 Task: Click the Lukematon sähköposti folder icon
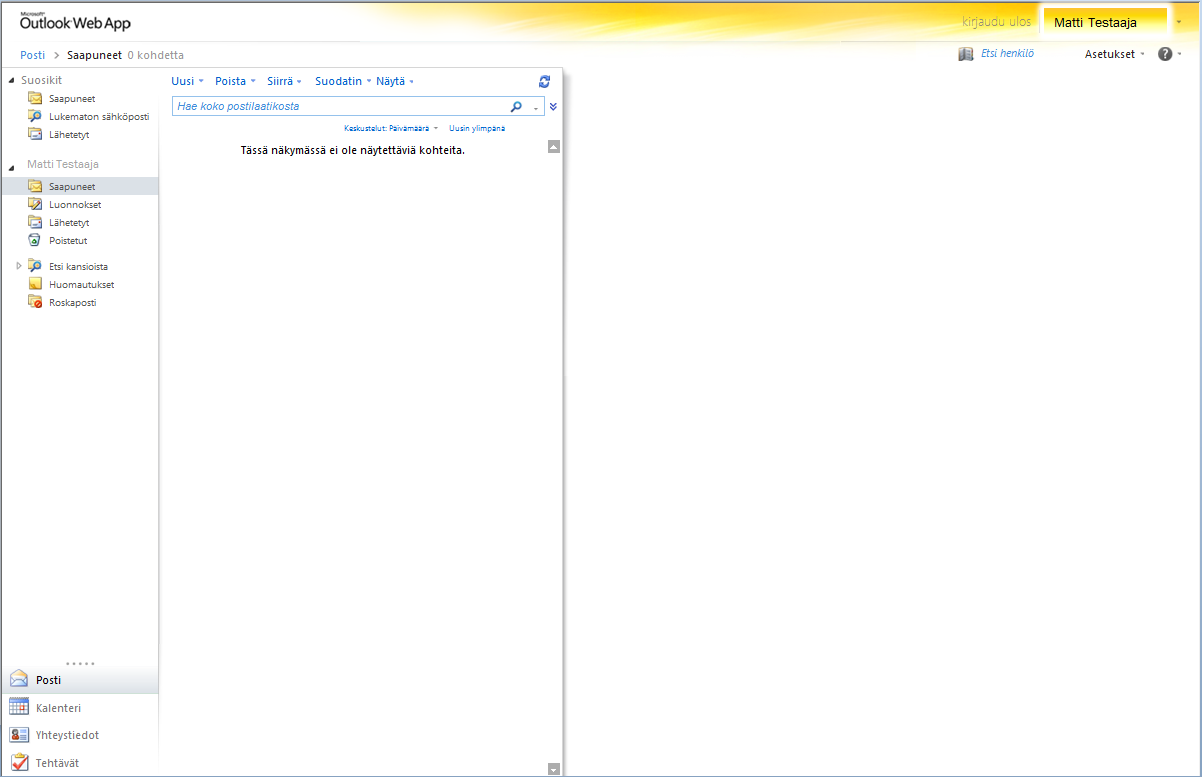(x=35, y=116)
